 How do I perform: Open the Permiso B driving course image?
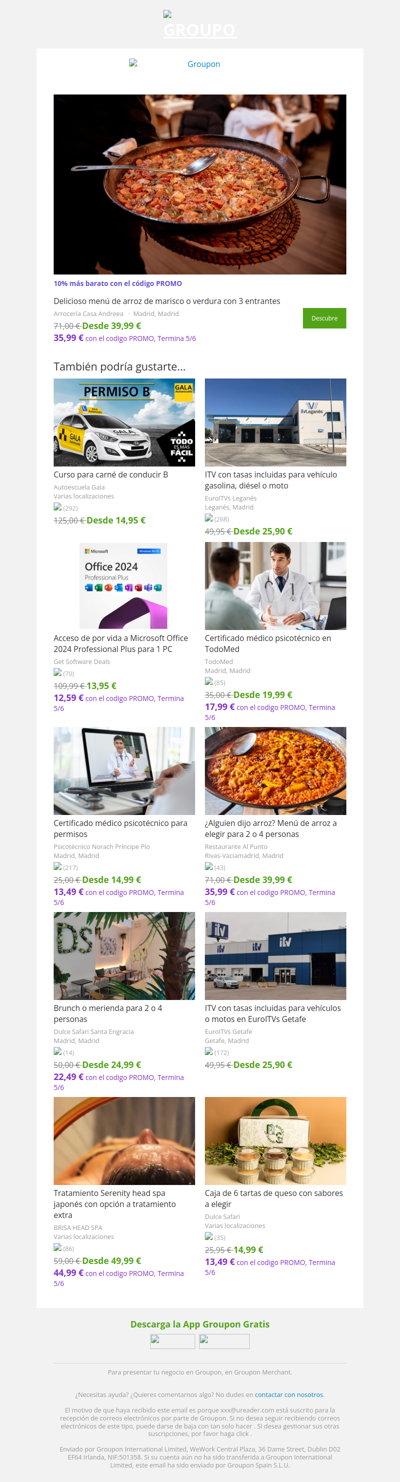pos(124,422)
